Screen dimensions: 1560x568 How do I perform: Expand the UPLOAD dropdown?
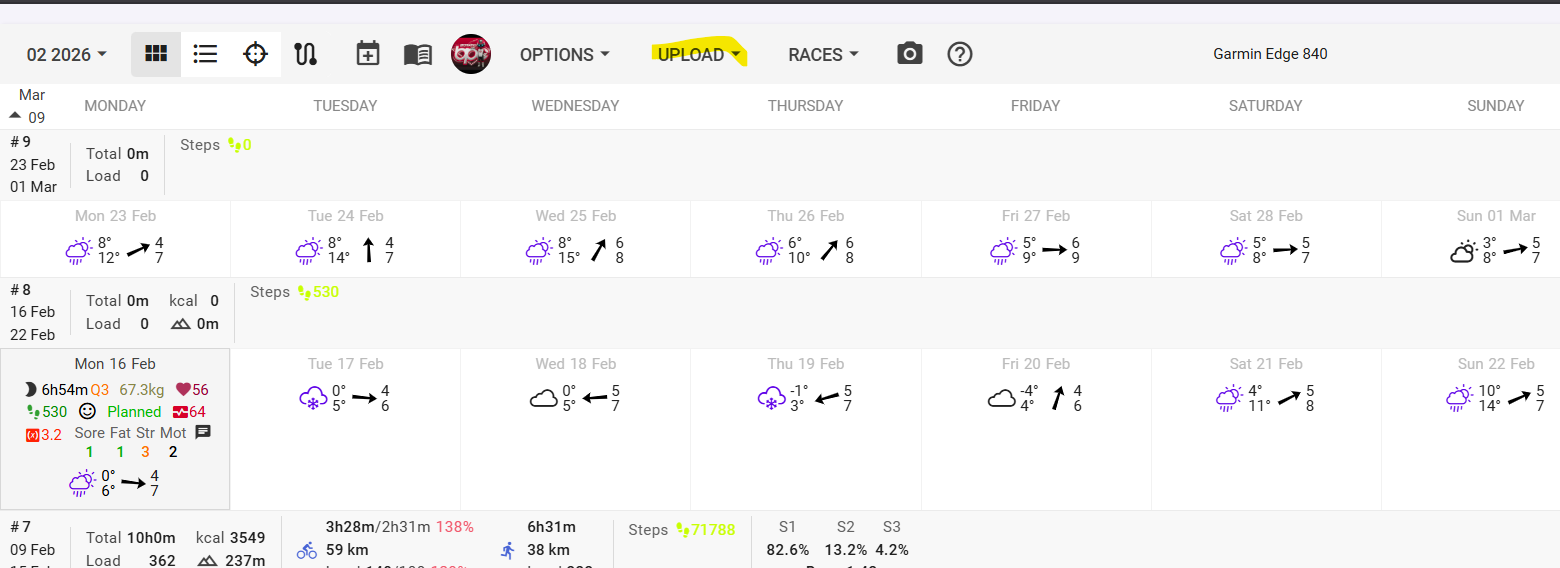[699, 55]
